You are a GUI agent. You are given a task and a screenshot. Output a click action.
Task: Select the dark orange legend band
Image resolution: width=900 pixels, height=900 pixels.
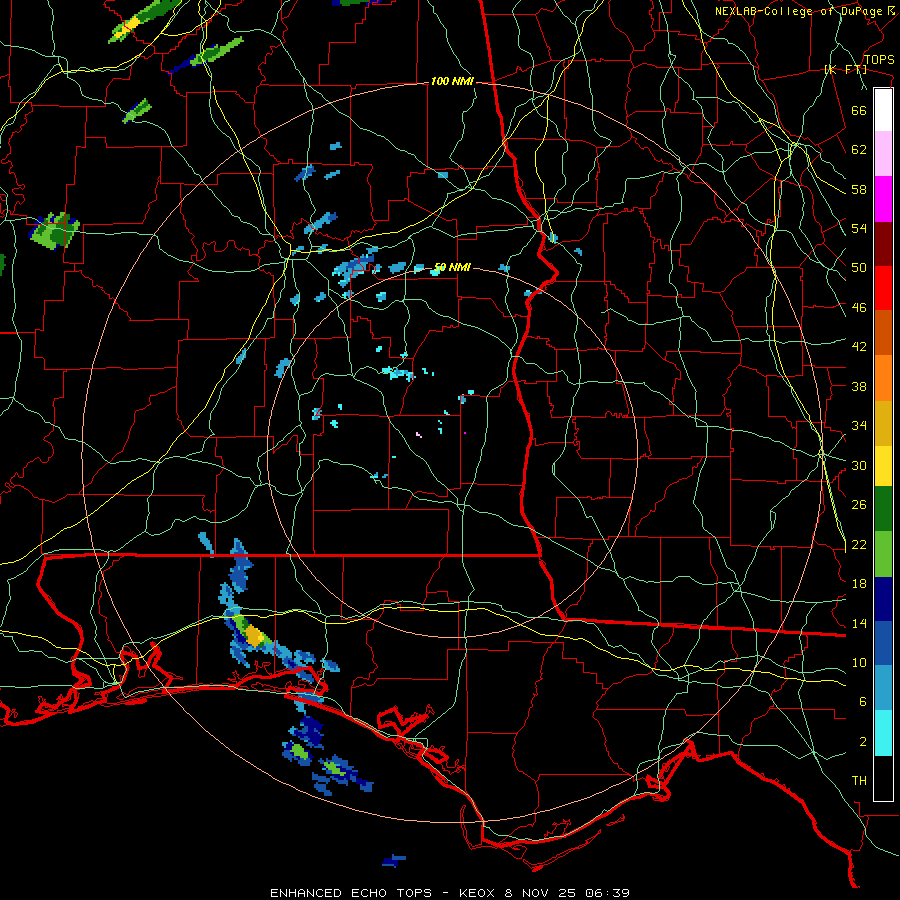pos(883,332)
